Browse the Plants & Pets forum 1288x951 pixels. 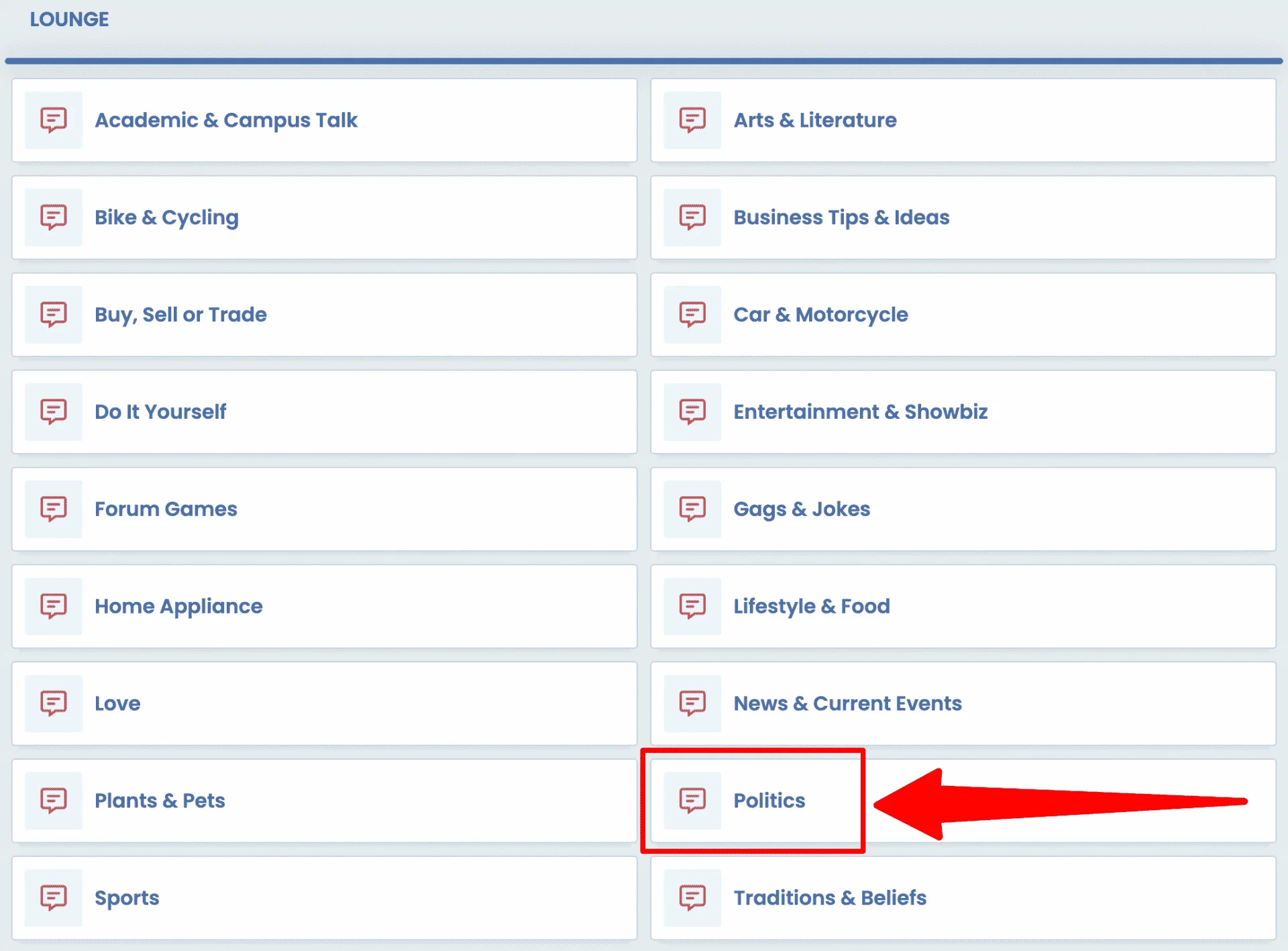pos(160,801)
